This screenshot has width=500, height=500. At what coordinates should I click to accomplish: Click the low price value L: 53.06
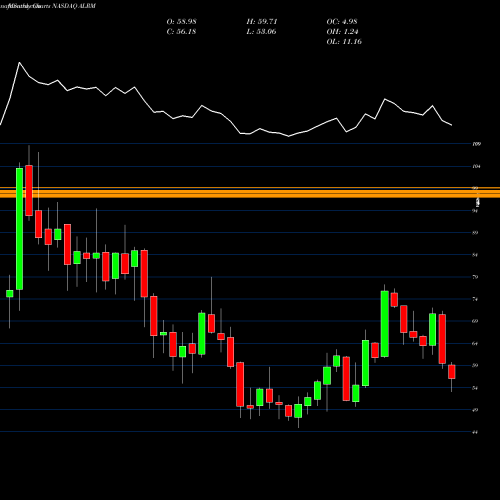pyautogui.click(x=261, y=32)
